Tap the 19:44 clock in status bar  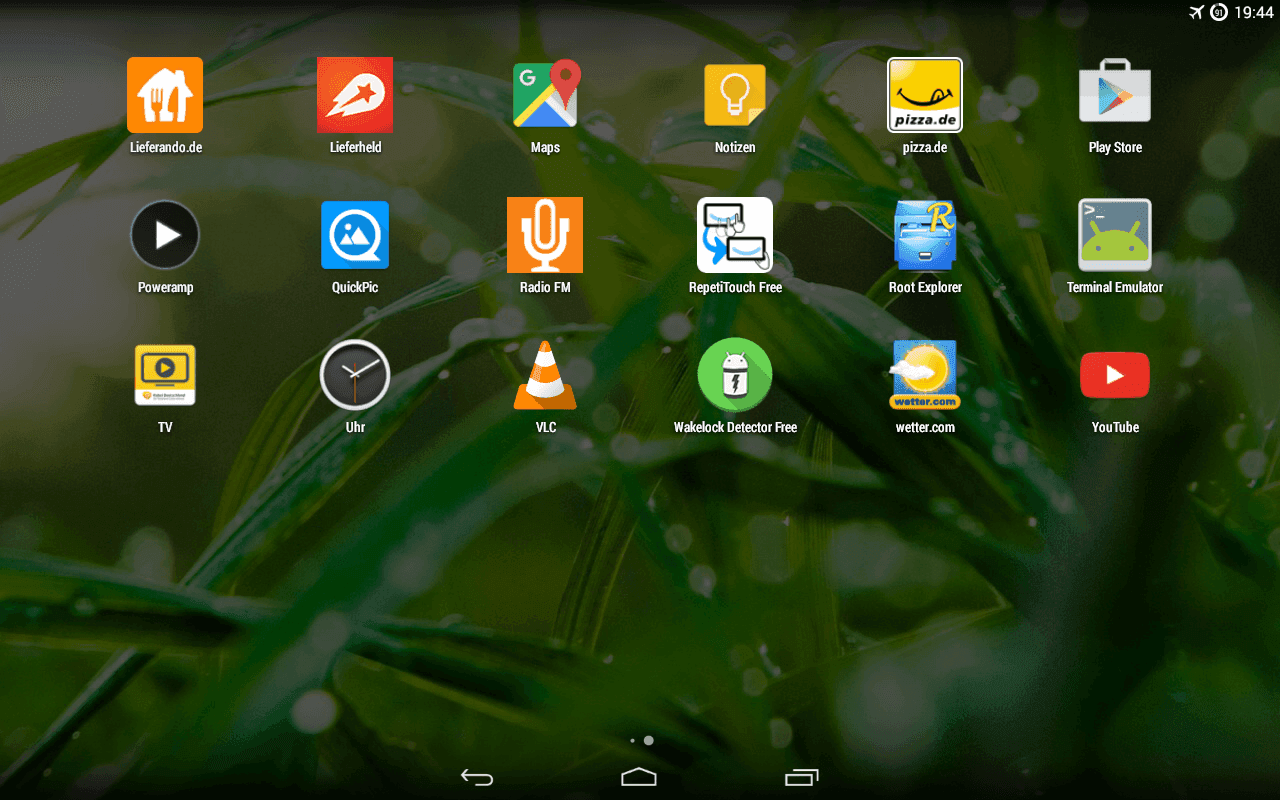(1254, 12)
